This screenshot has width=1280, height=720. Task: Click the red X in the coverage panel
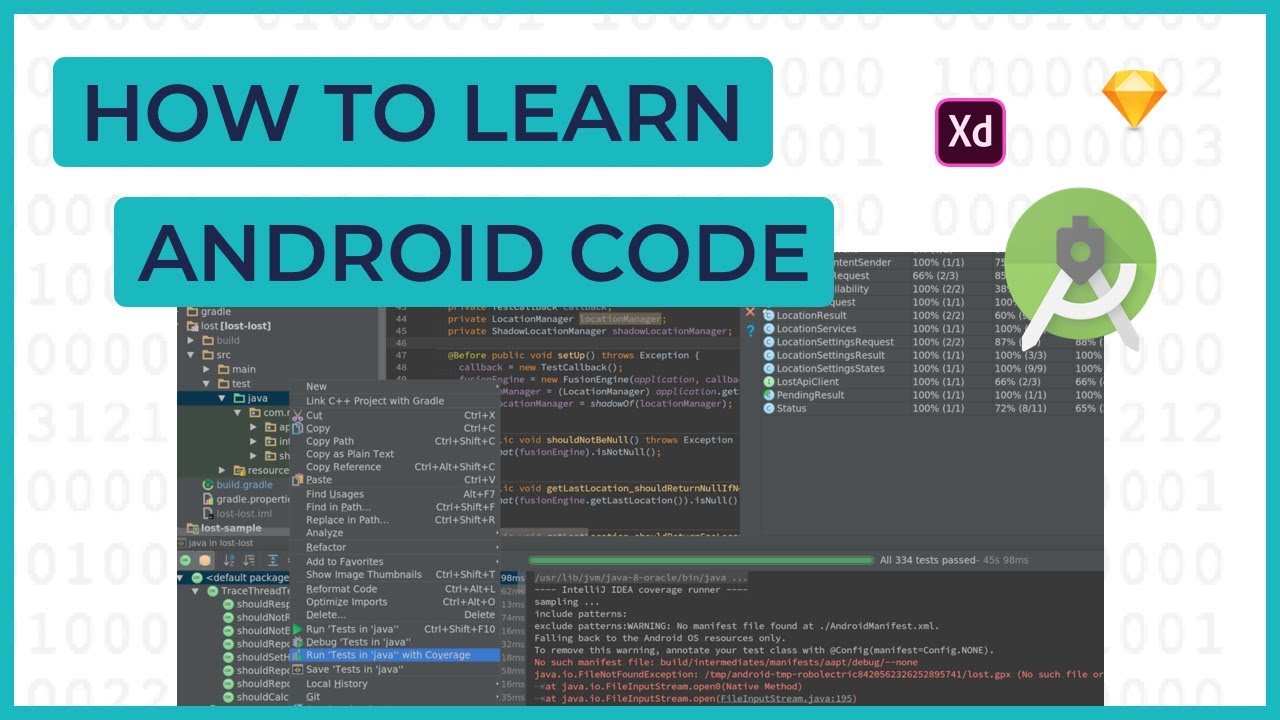point(750,312)
